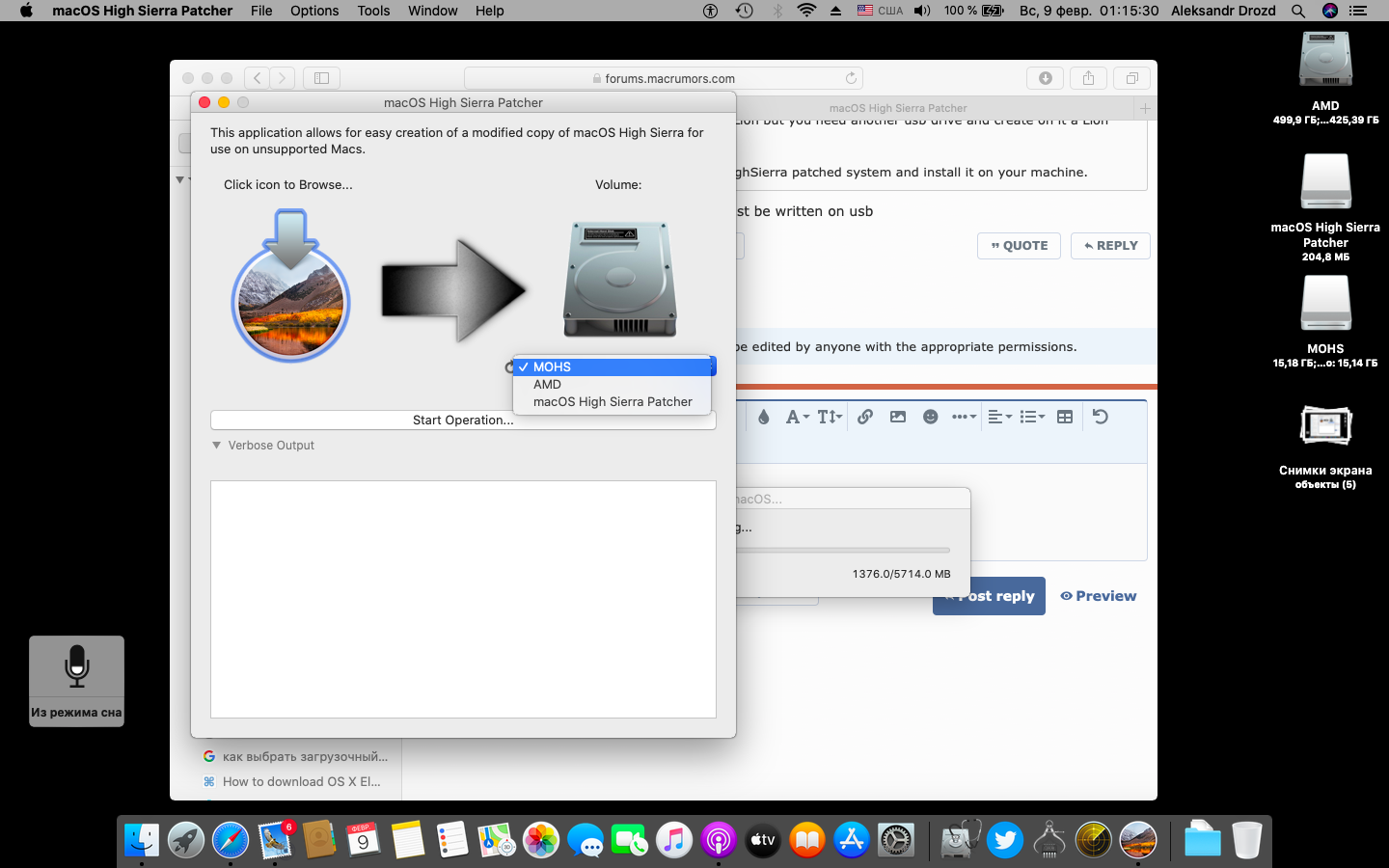Open the Apple menu

(x=26, y=11)
